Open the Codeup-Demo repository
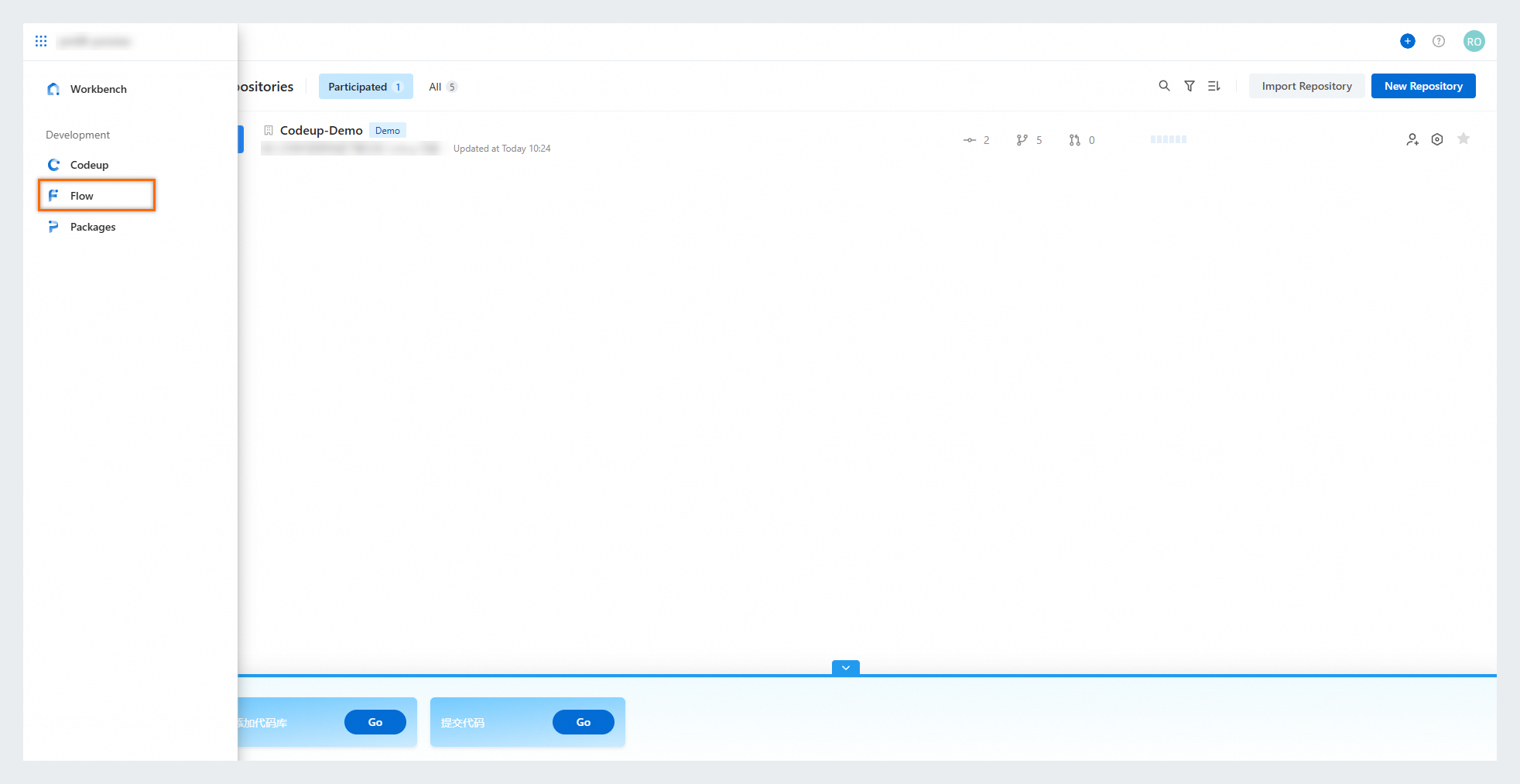 tap(321, 131)
